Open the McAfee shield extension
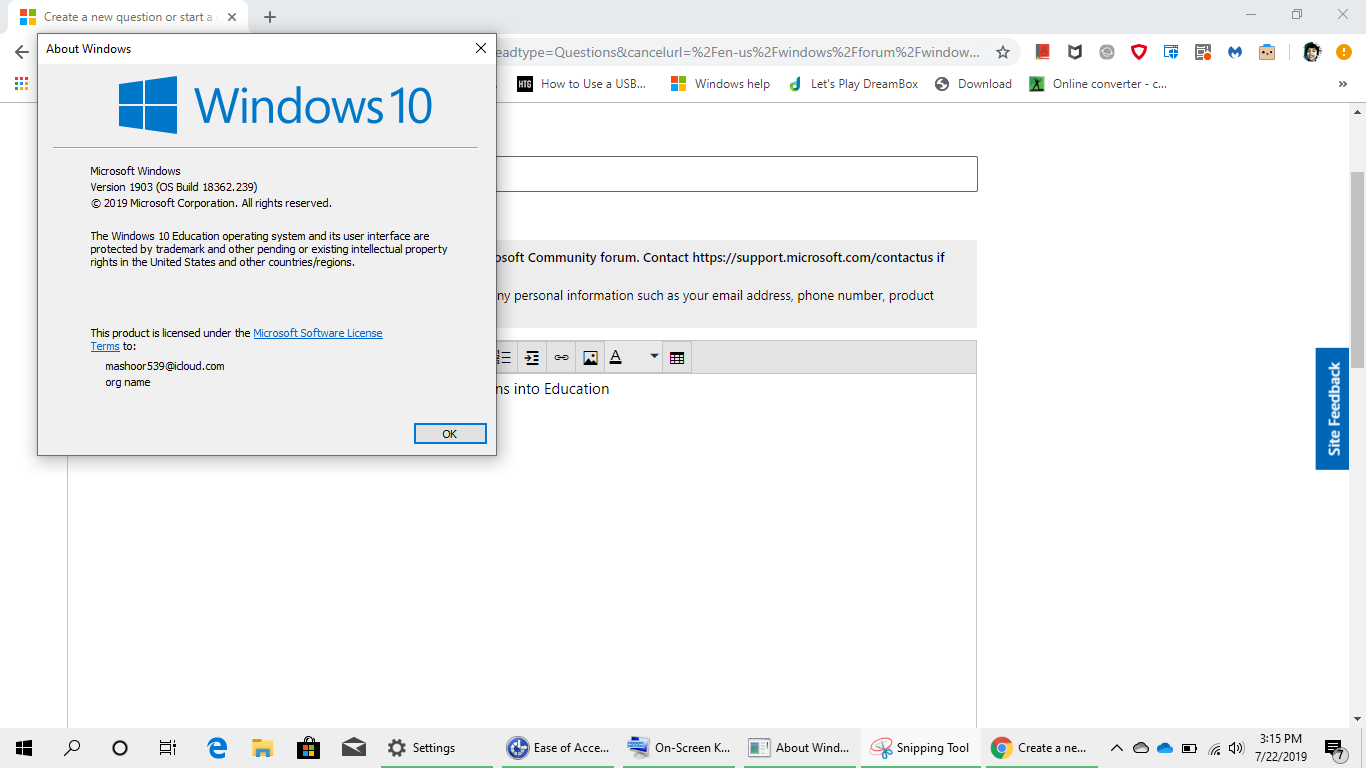Screen dimensions: 1366x768 point(1075,52)
